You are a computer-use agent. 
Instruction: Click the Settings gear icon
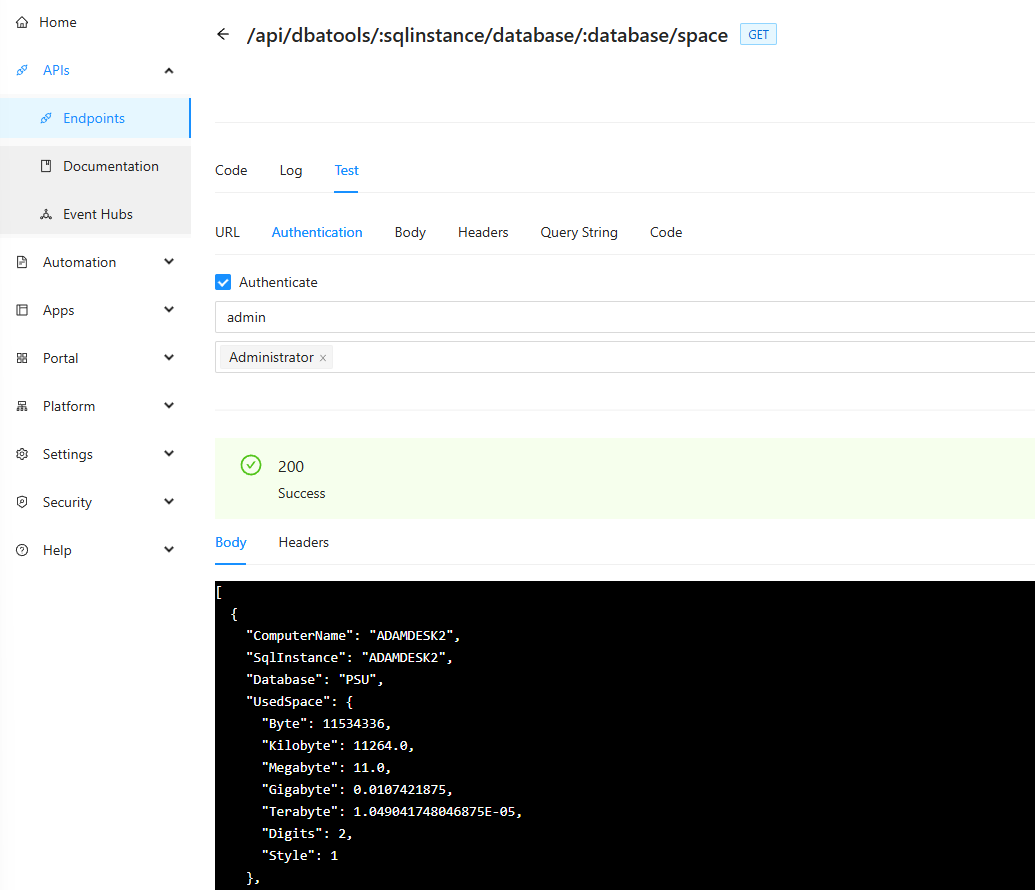coord(22,454)
